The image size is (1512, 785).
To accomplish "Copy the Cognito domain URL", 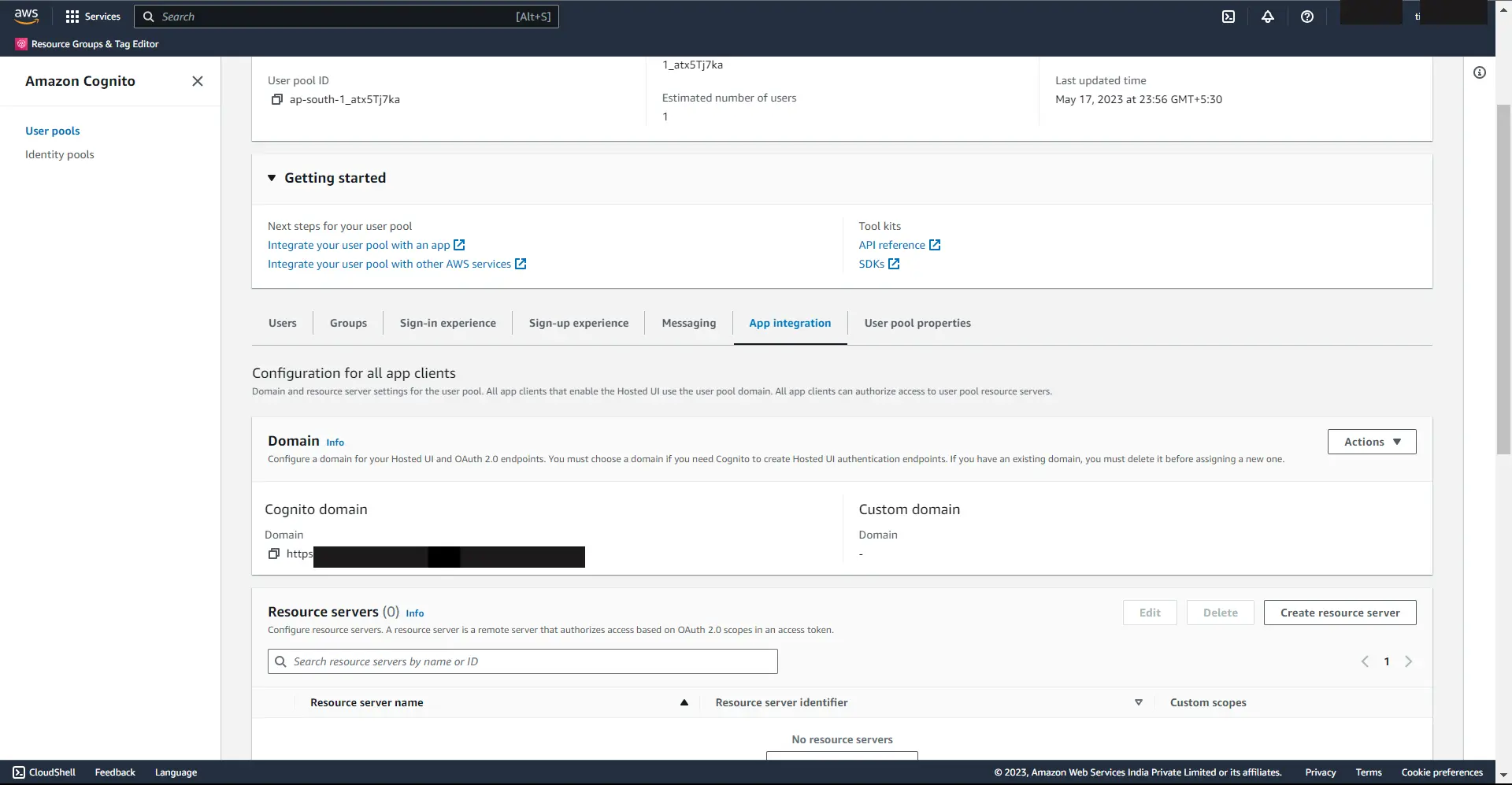I will (x=274, y=554).
